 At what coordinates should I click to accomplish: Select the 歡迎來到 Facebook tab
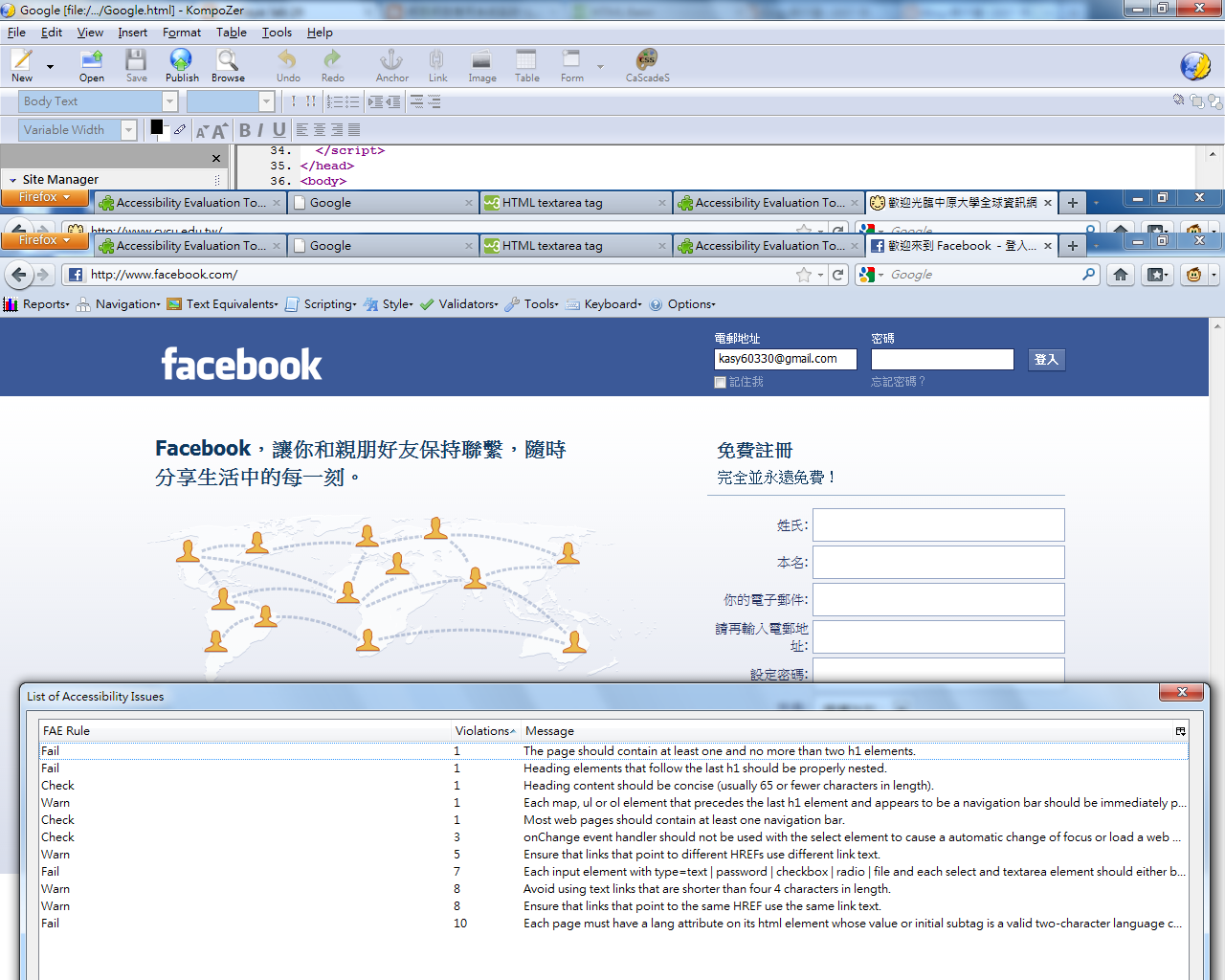[961, 246]
